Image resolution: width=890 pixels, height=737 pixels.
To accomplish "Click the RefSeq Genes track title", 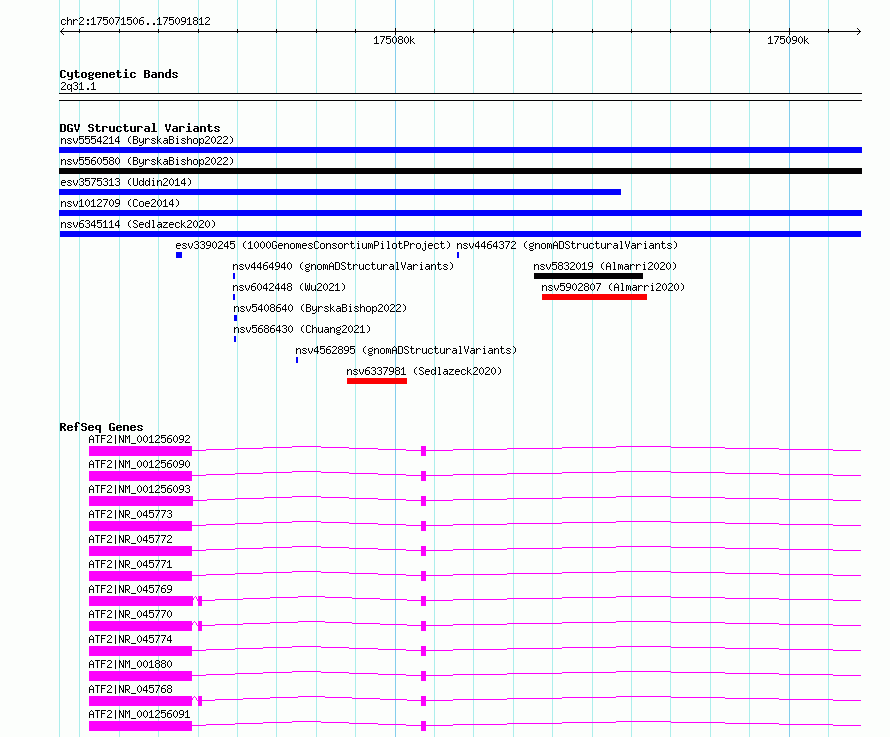I will tap(101, 427).
